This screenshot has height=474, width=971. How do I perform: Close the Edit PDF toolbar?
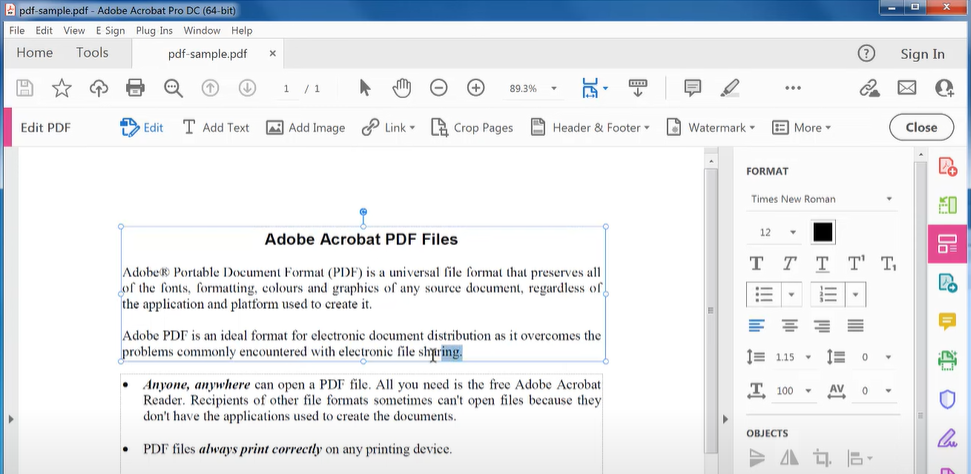(921, 127)
